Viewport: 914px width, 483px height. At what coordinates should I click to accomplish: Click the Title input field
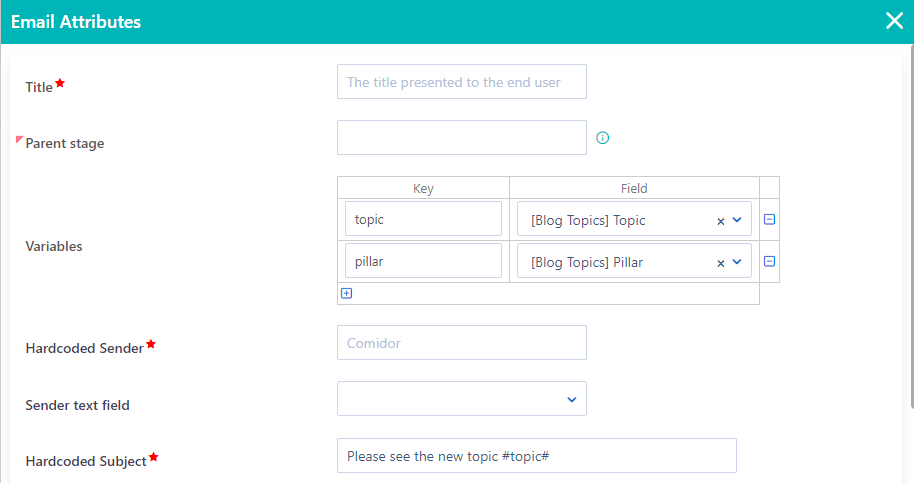pos(462,82)
